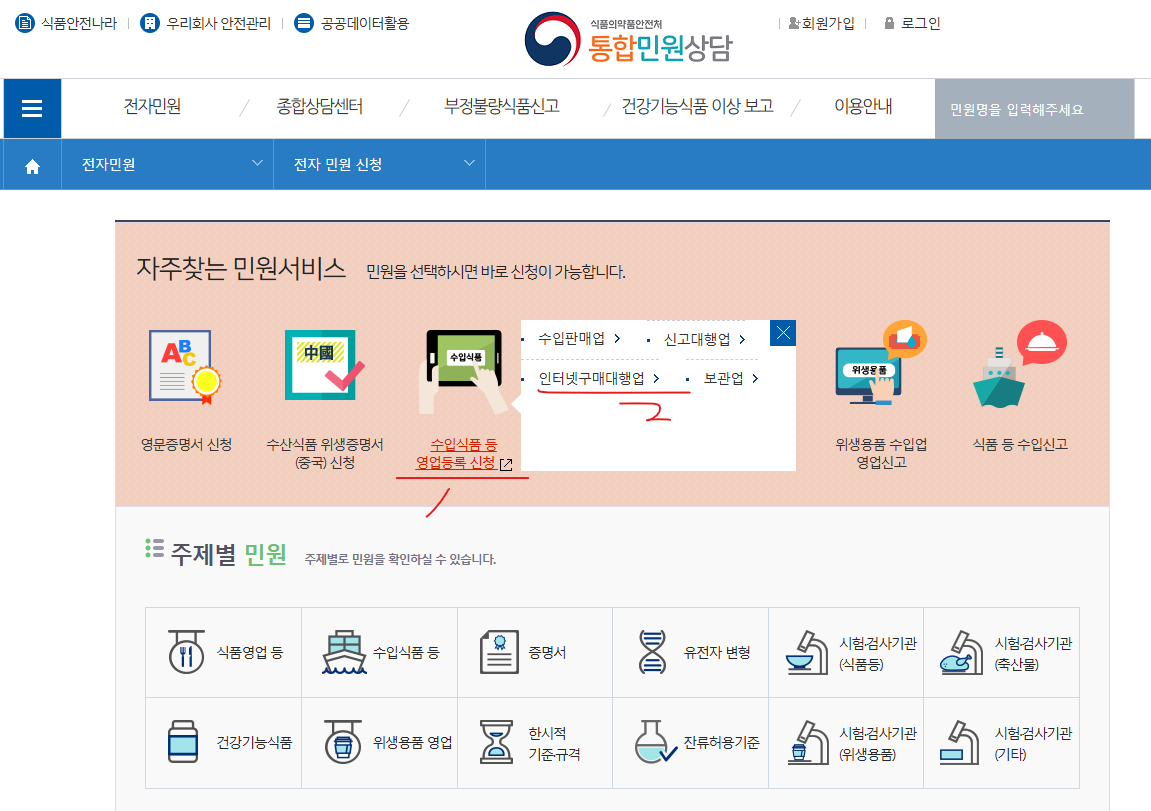Click the 민원명을 입력해주세요 search field
The image size is (1151, 811).
1034,108
